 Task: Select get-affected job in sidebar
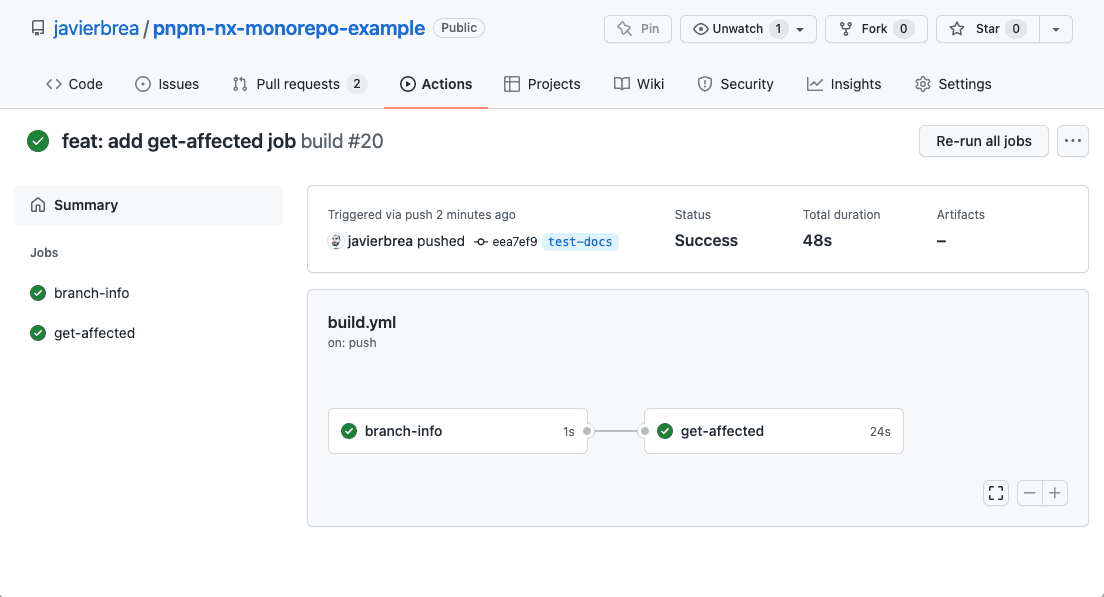point(94,333)
